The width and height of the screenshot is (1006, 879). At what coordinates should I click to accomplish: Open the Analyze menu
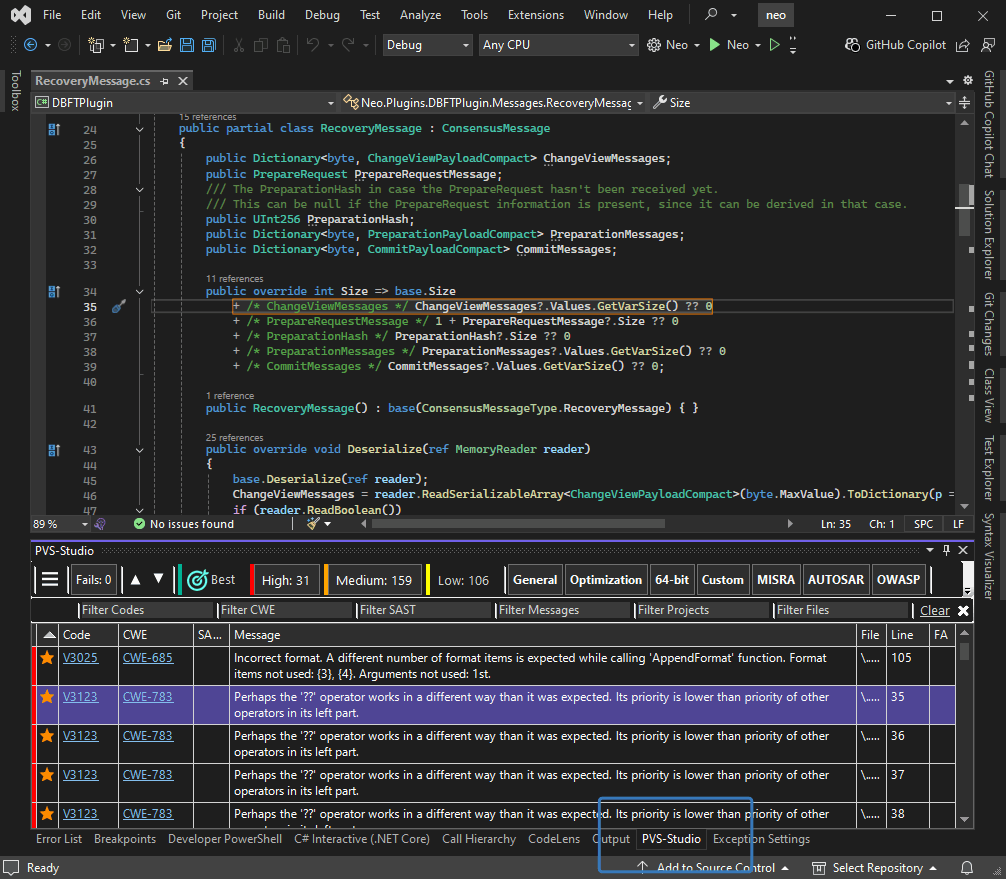(421, 15)
